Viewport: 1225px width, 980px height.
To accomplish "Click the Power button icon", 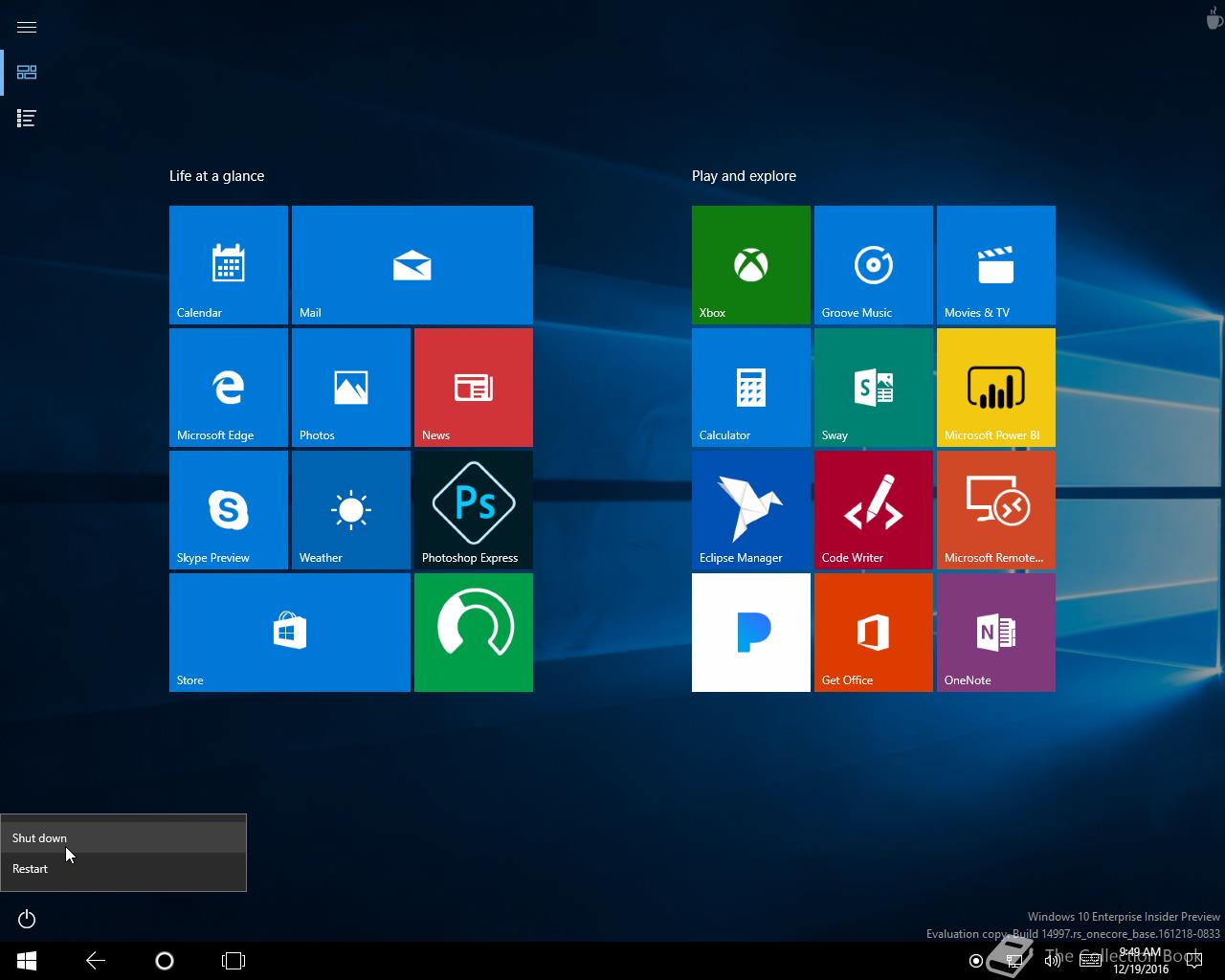I will click(27, 920).
